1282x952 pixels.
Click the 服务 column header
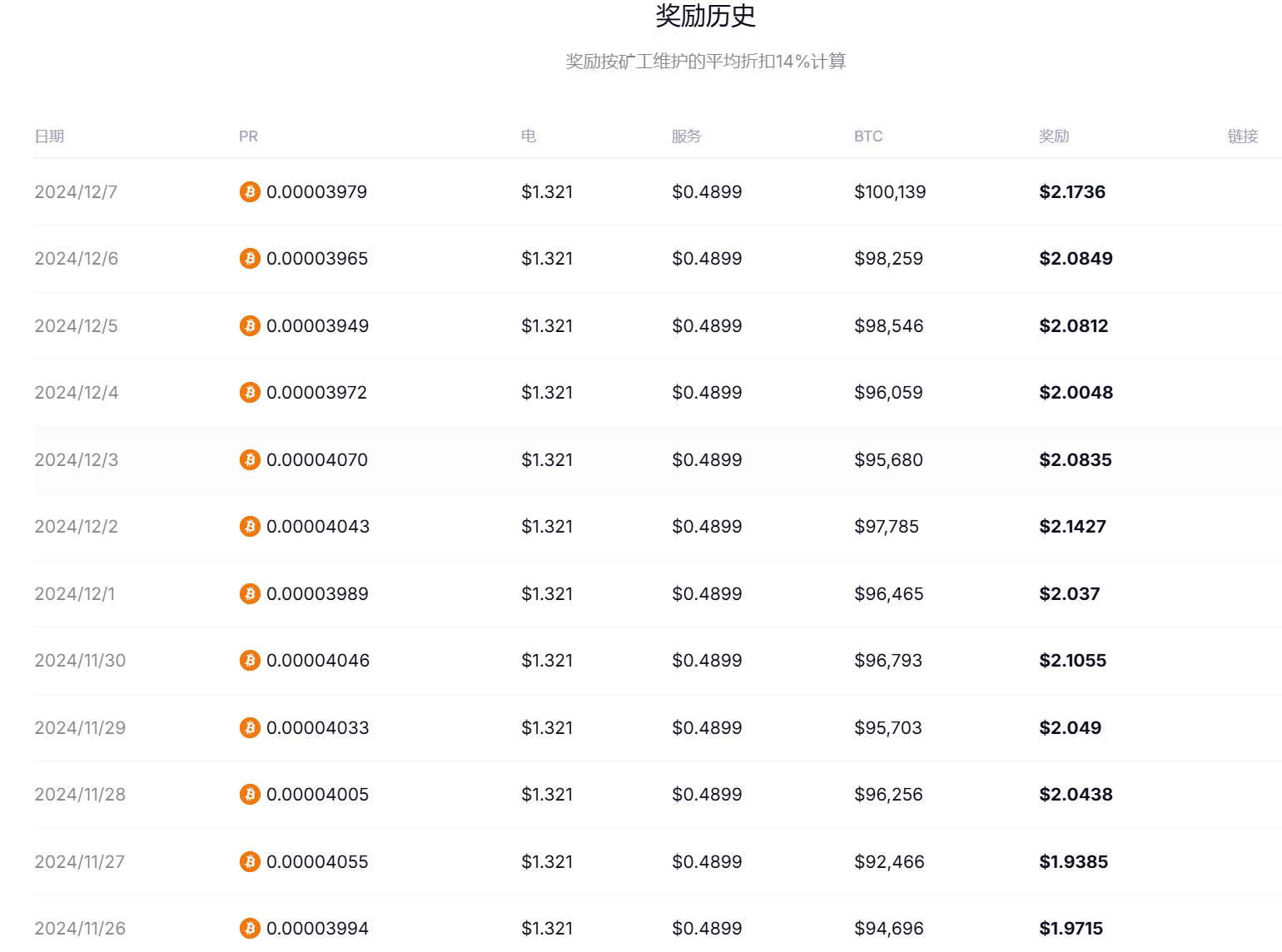(687, 136)
